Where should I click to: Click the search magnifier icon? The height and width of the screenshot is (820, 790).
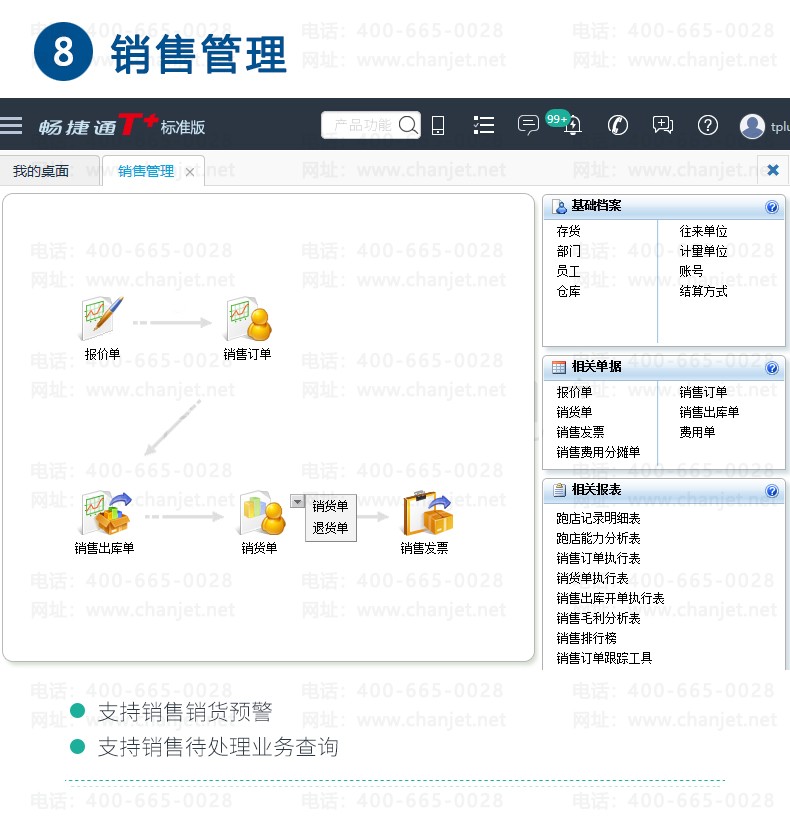point(408,125)
